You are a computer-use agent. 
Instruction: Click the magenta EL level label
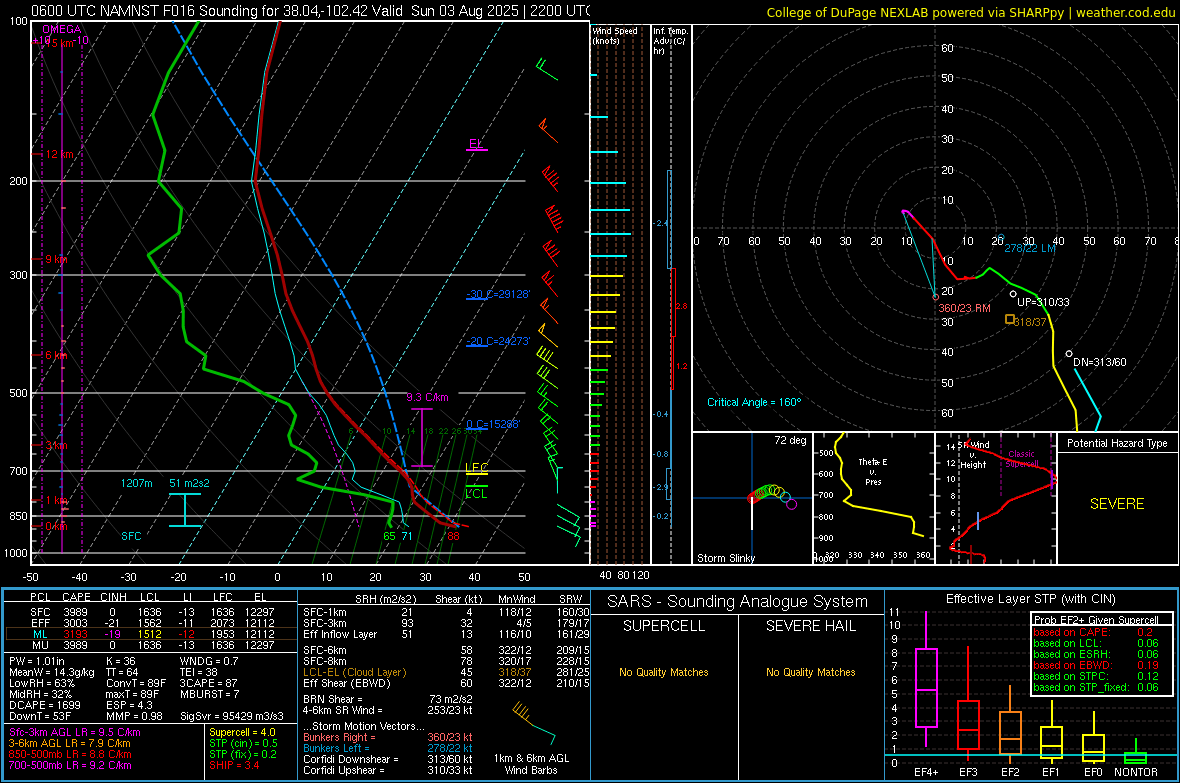[x=476, y=143]
